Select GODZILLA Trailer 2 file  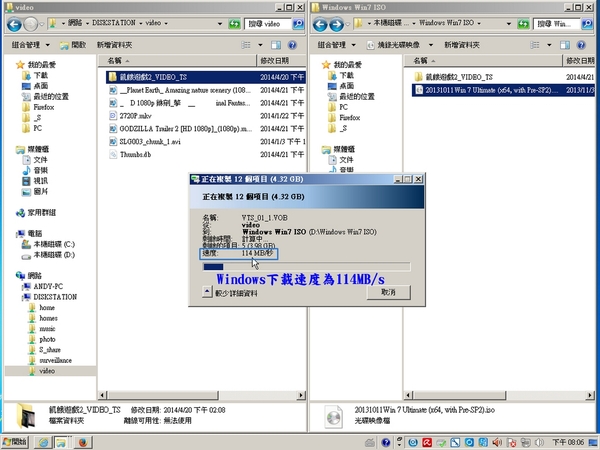[x=206, y=129]
